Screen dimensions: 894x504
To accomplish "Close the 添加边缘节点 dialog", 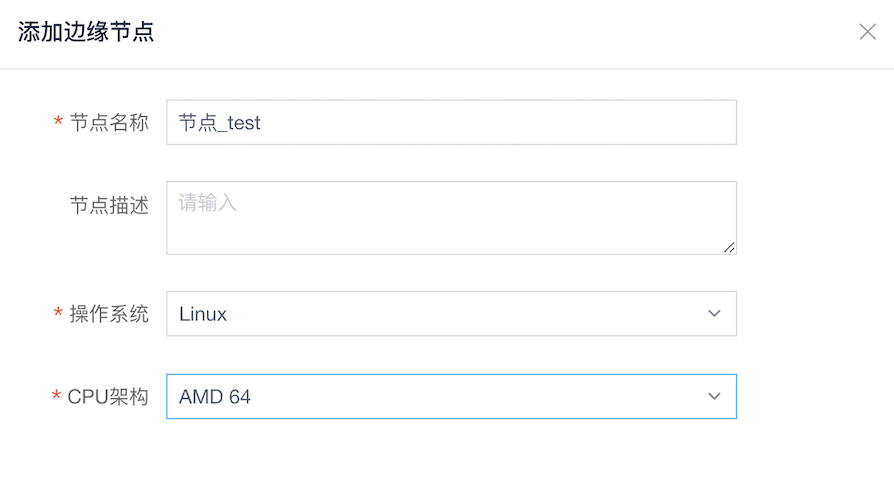I will click(867, 32).
